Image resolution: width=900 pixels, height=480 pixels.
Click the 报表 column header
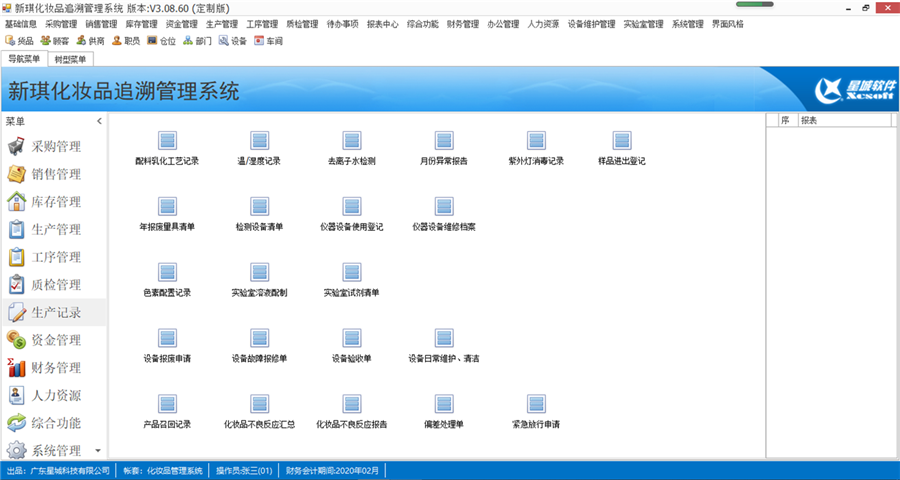(845, 120)
